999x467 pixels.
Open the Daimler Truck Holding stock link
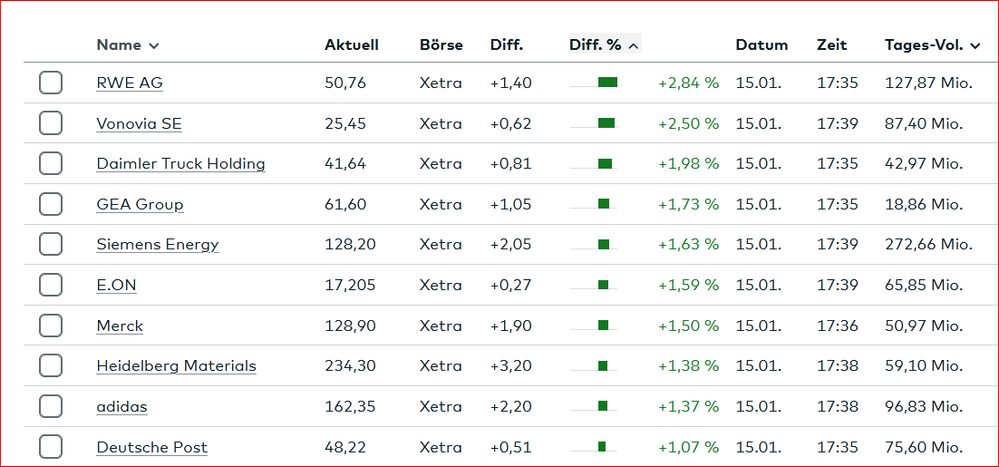click(181, 164)
